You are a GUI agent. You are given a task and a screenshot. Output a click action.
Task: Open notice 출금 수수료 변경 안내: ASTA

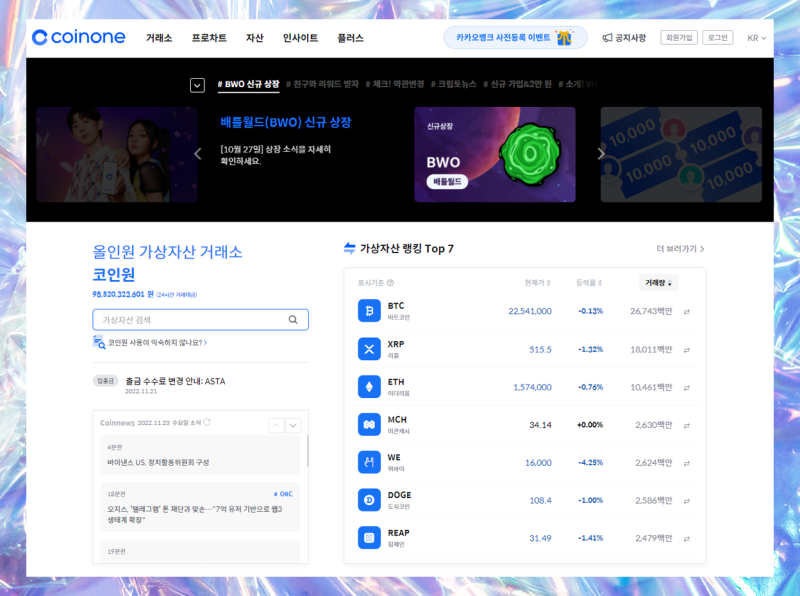175,381
